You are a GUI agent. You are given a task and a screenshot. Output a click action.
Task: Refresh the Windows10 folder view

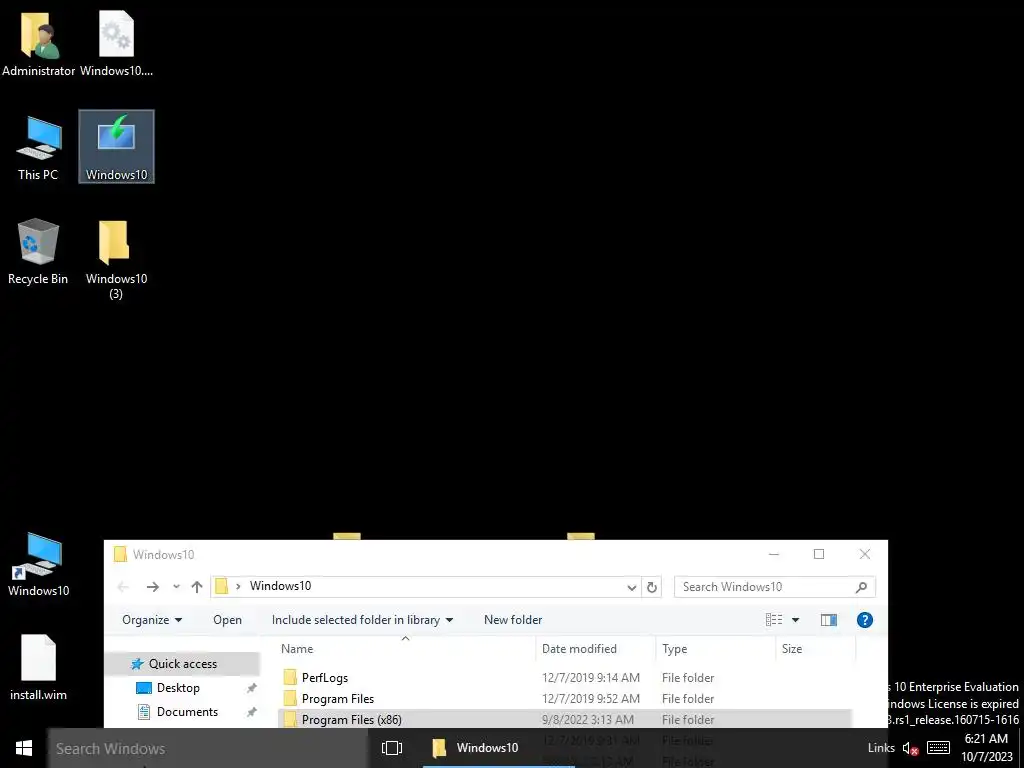[x=651, y=587]
